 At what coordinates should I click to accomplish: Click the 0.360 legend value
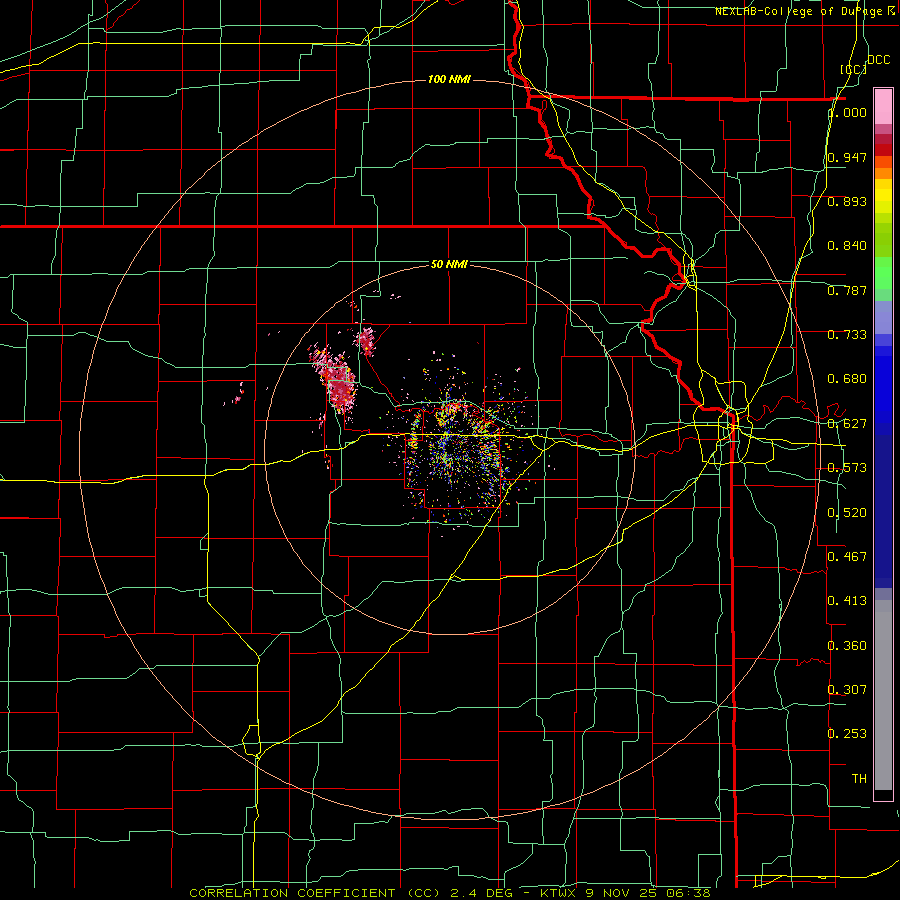coord(847,646)
